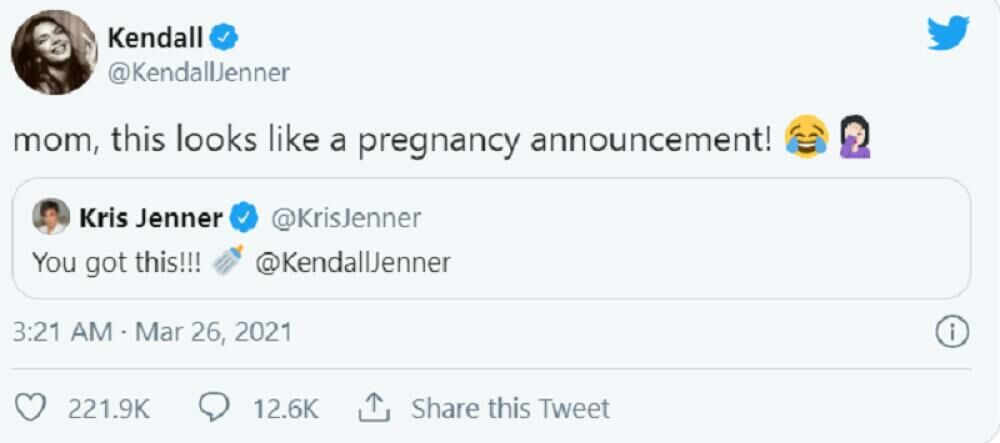Open the tweet info circle icon
Viewport: 1000px width, 443px height.
952,332
